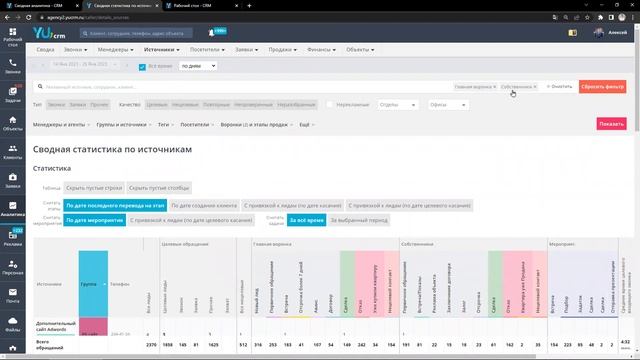Click the YU crm logo

point(49,33)
